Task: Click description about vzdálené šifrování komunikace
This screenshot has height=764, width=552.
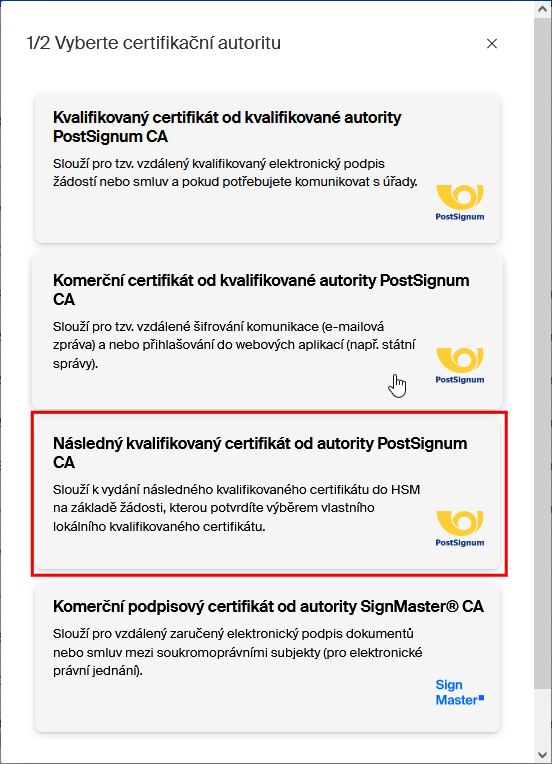Action: point(234,345)
